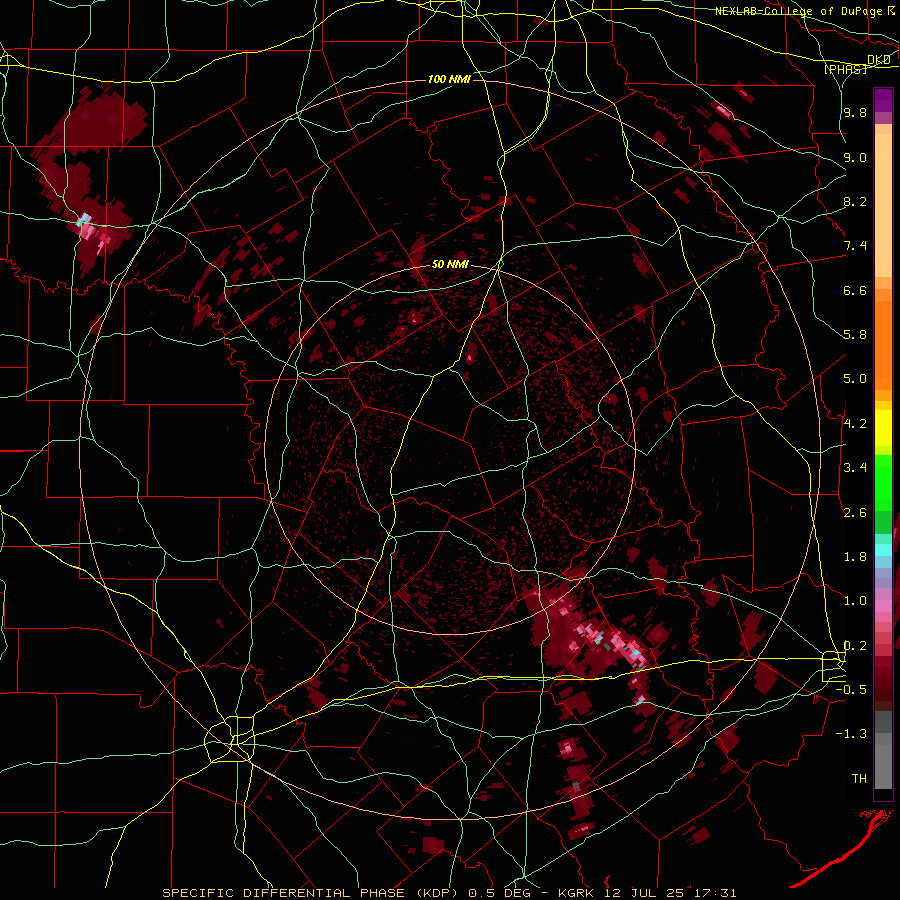This screenshot has width=900, height=900.
Task: Select the yellow color bar segment near 4.2
Action: click(x=883, y=428)
